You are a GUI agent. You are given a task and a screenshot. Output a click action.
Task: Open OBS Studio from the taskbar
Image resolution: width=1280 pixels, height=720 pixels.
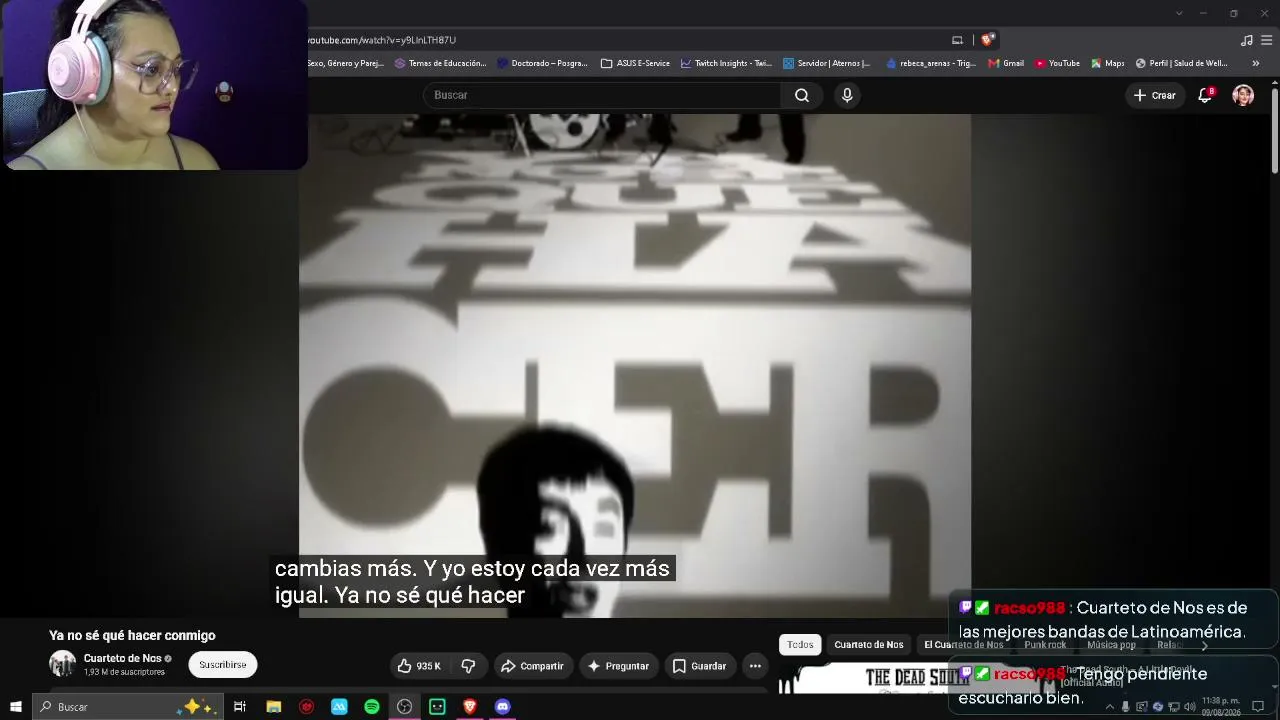[x=404, y=707]
